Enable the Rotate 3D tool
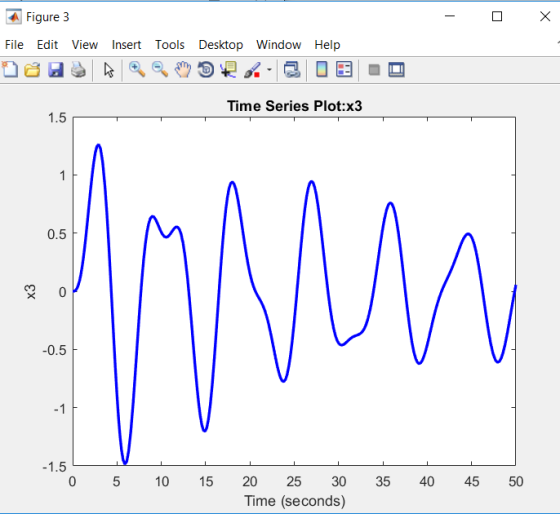This screenshot has width=560, height=514. (x=206, y=69)
